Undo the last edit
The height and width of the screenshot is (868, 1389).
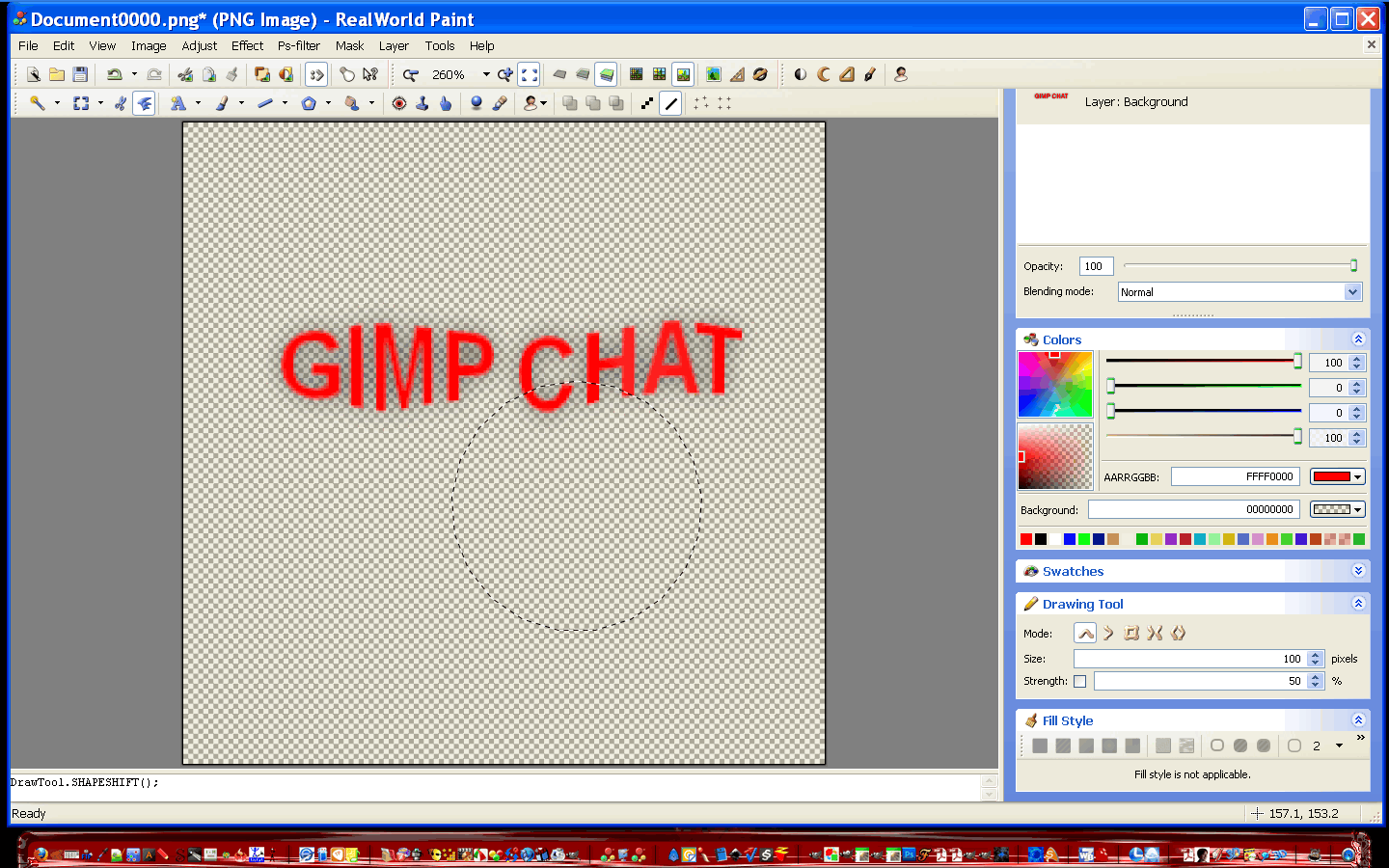coord(115,74)
